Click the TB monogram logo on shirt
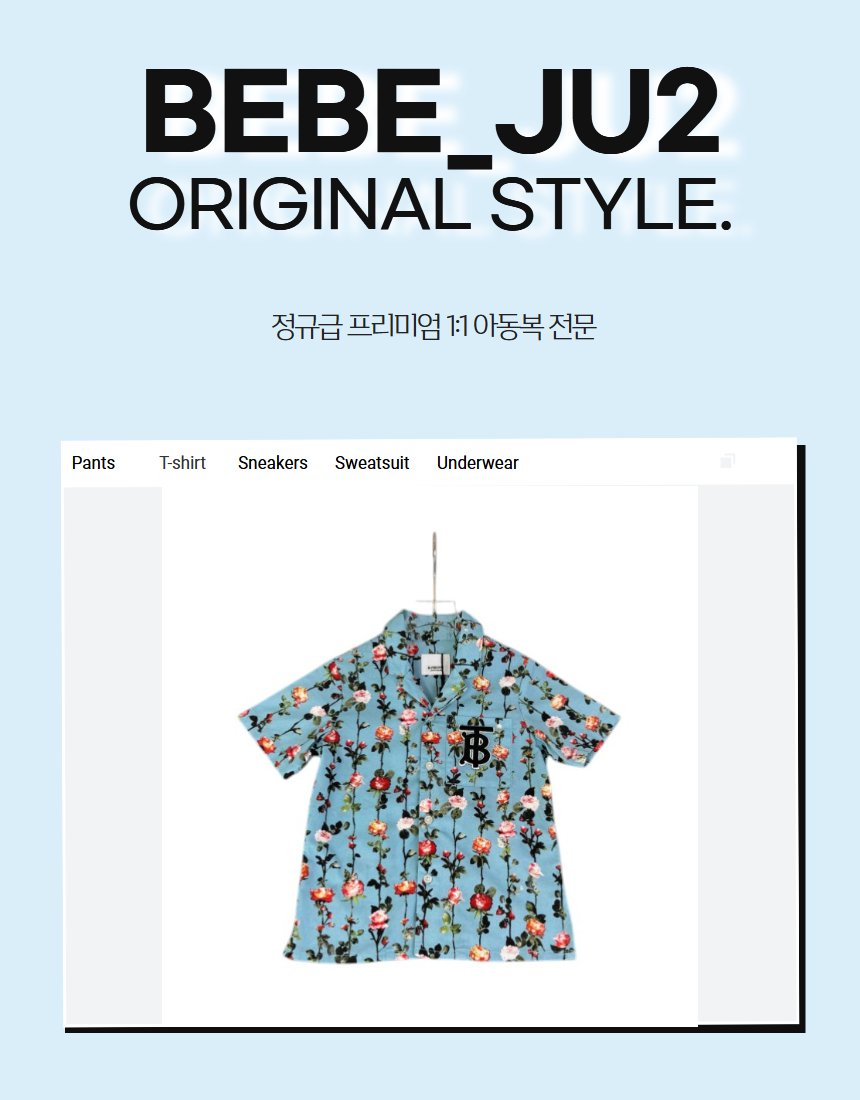The height and width of the screenshot is (1100, 860). pos(476,743)
